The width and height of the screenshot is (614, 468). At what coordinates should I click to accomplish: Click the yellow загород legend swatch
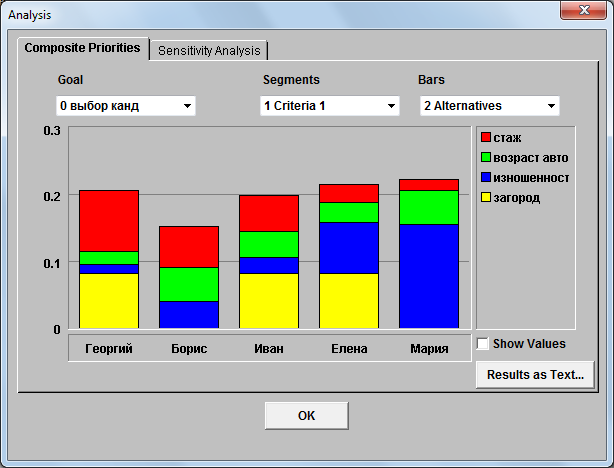point(486,197)
